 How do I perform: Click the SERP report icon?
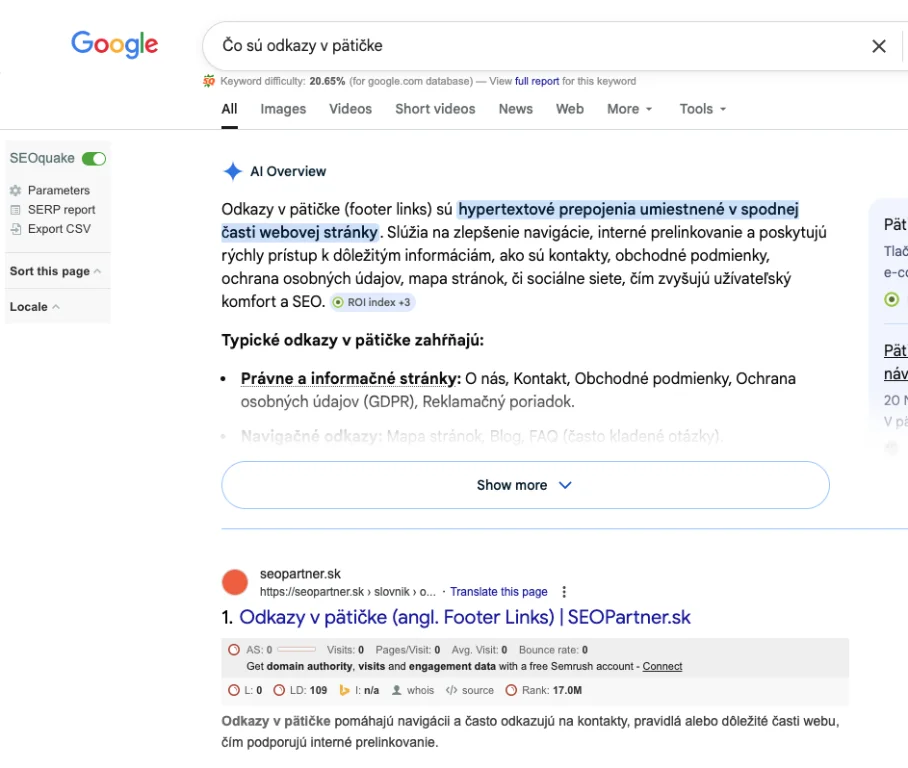tap(15, 210)
